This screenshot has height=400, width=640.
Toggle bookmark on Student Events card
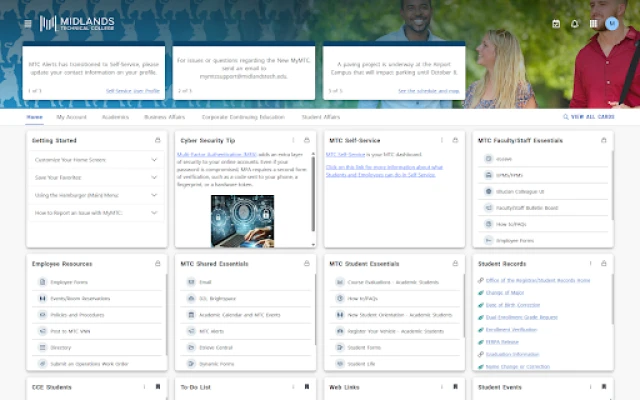click(605, 386)
